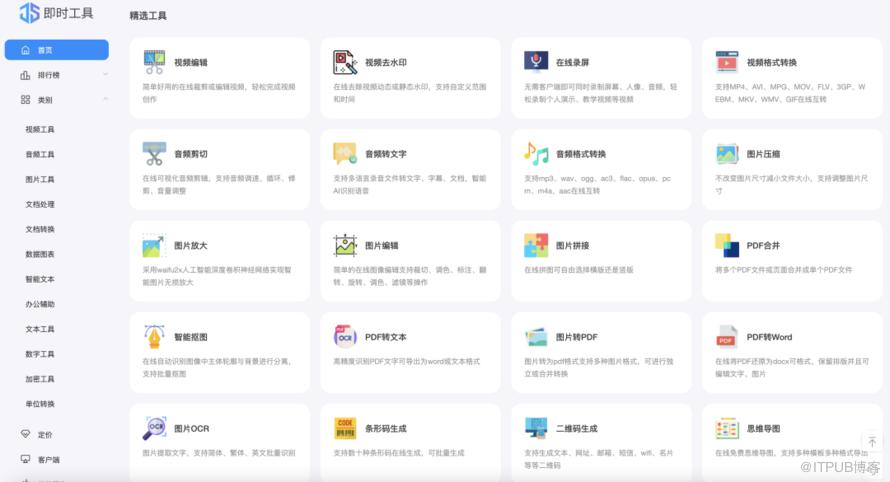Viewport: 890px width, 482px height.
Task: Expand the 排行榜 chevron
Action: pyautogui.click(x=105, y=74)
